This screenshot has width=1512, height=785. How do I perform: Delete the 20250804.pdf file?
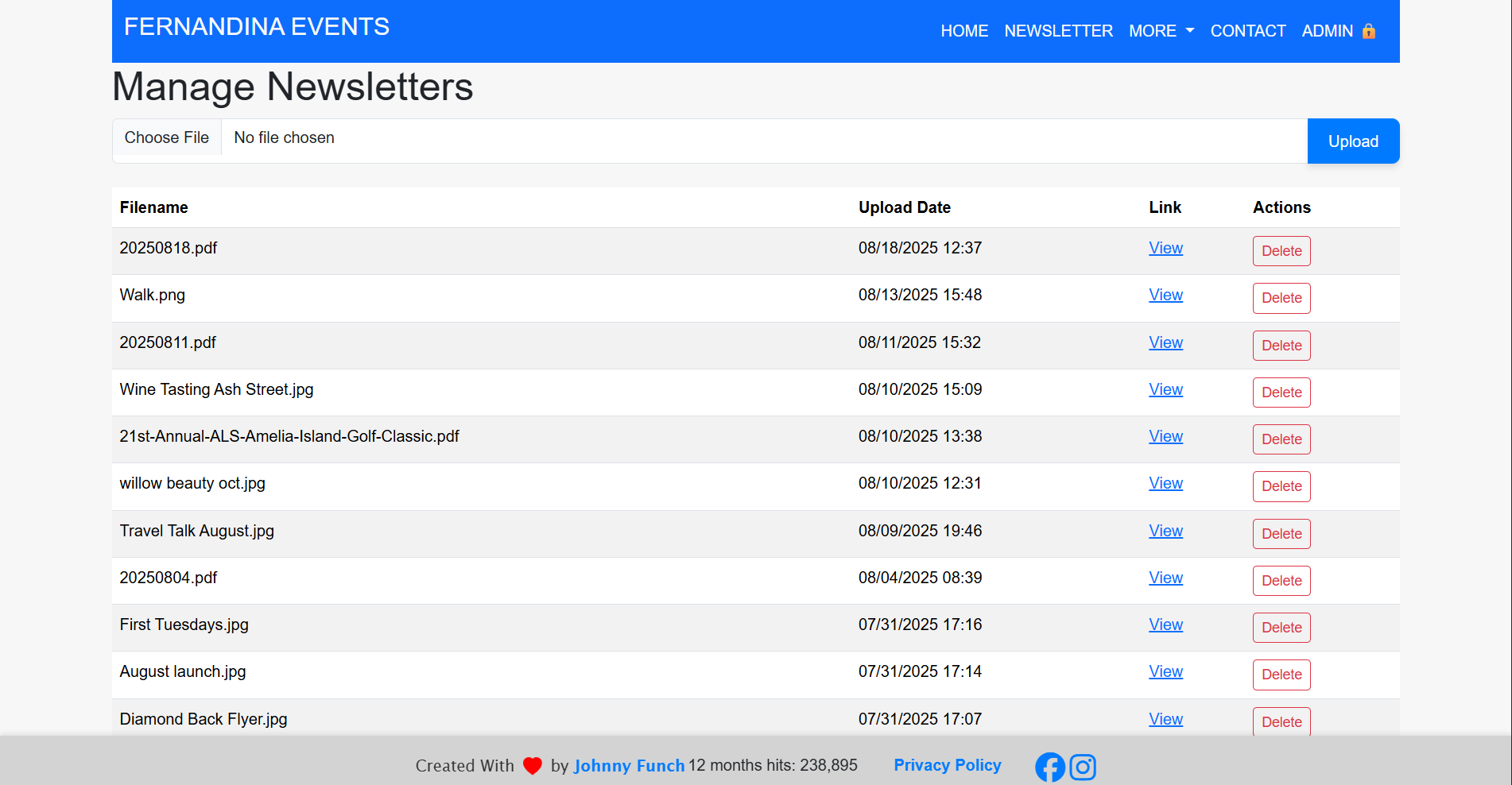tap(1281, 581)
